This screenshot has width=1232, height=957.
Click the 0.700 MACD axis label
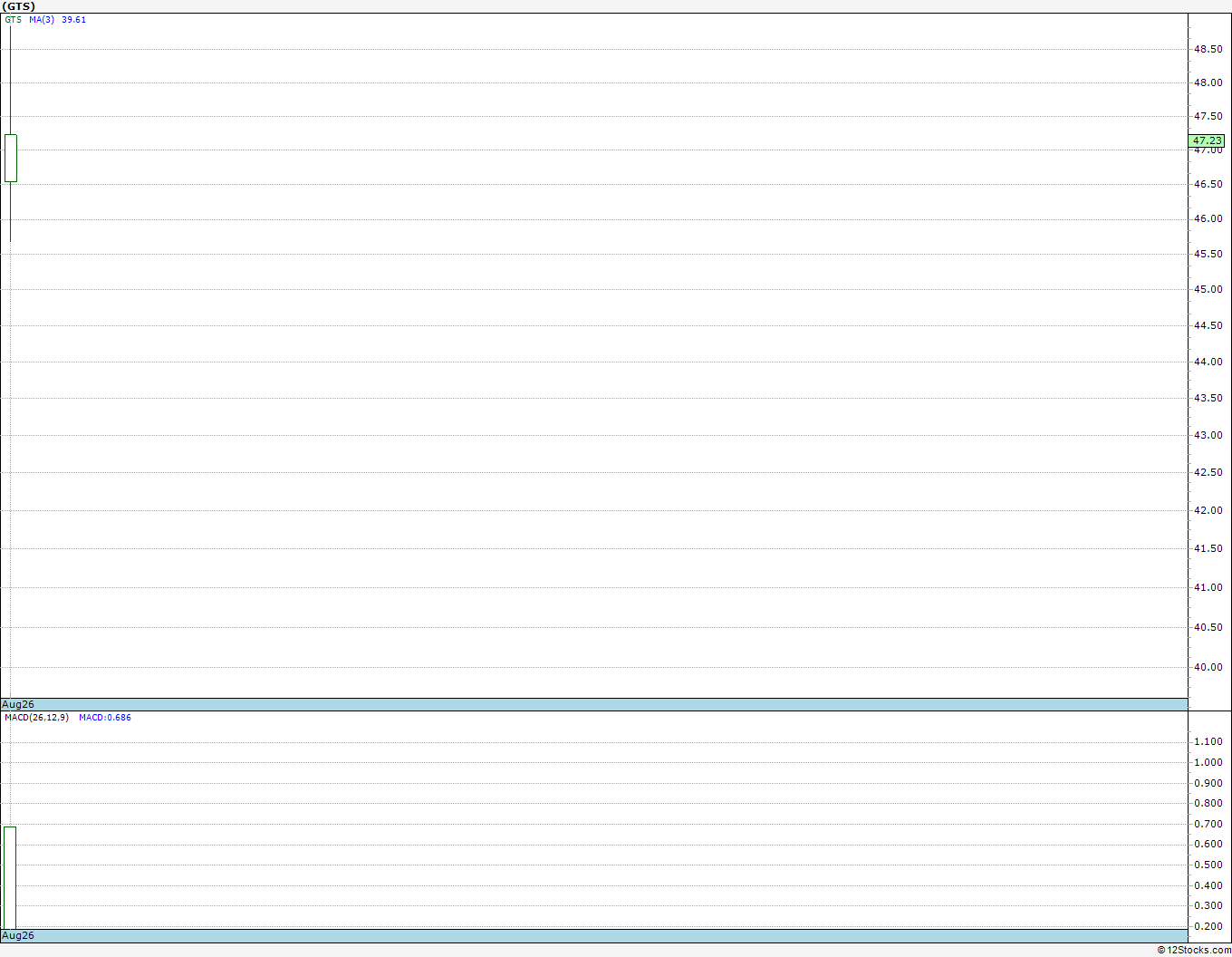(1208, 824)
